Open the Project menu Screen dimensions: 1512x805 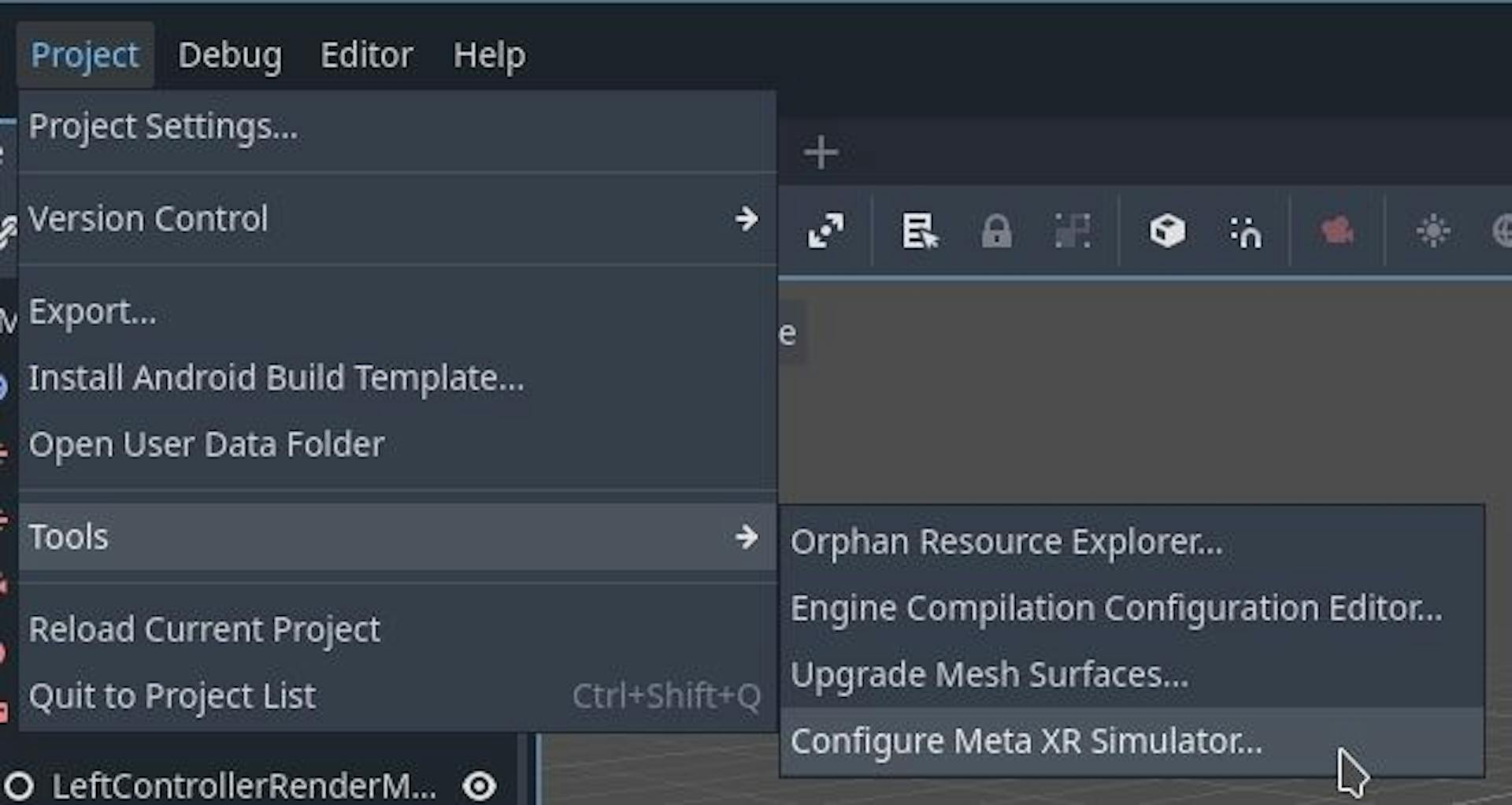(x=85, y=55)
